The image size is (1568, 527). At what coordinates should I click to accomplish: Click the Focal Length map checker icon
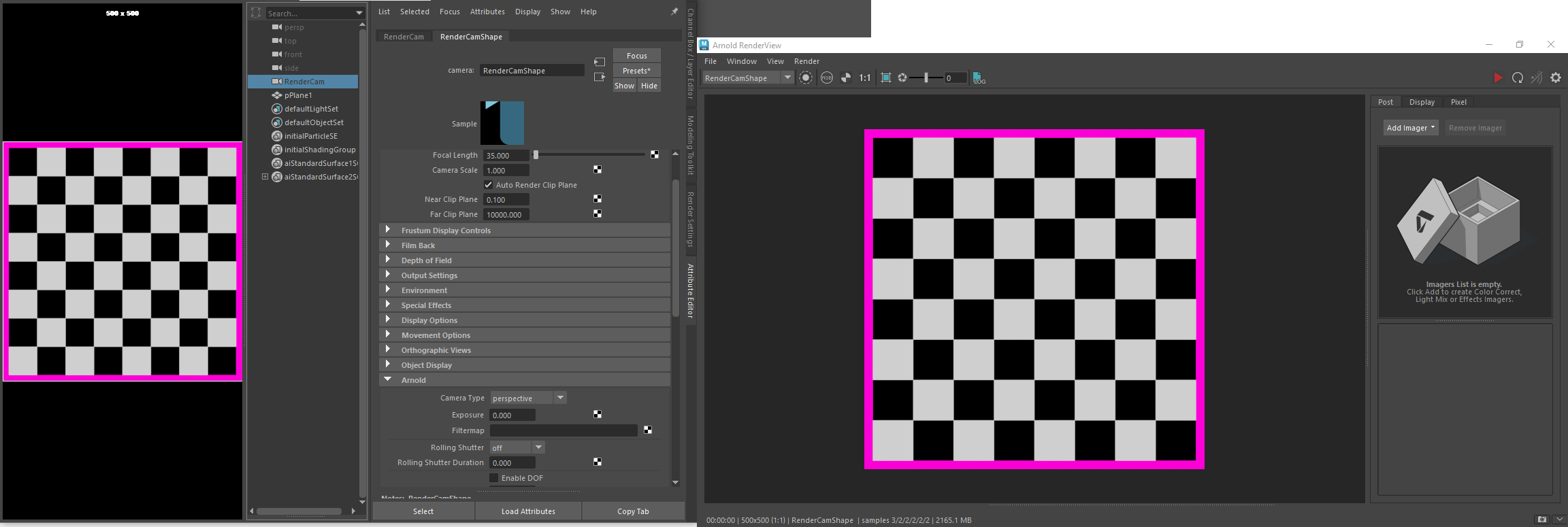654,155
